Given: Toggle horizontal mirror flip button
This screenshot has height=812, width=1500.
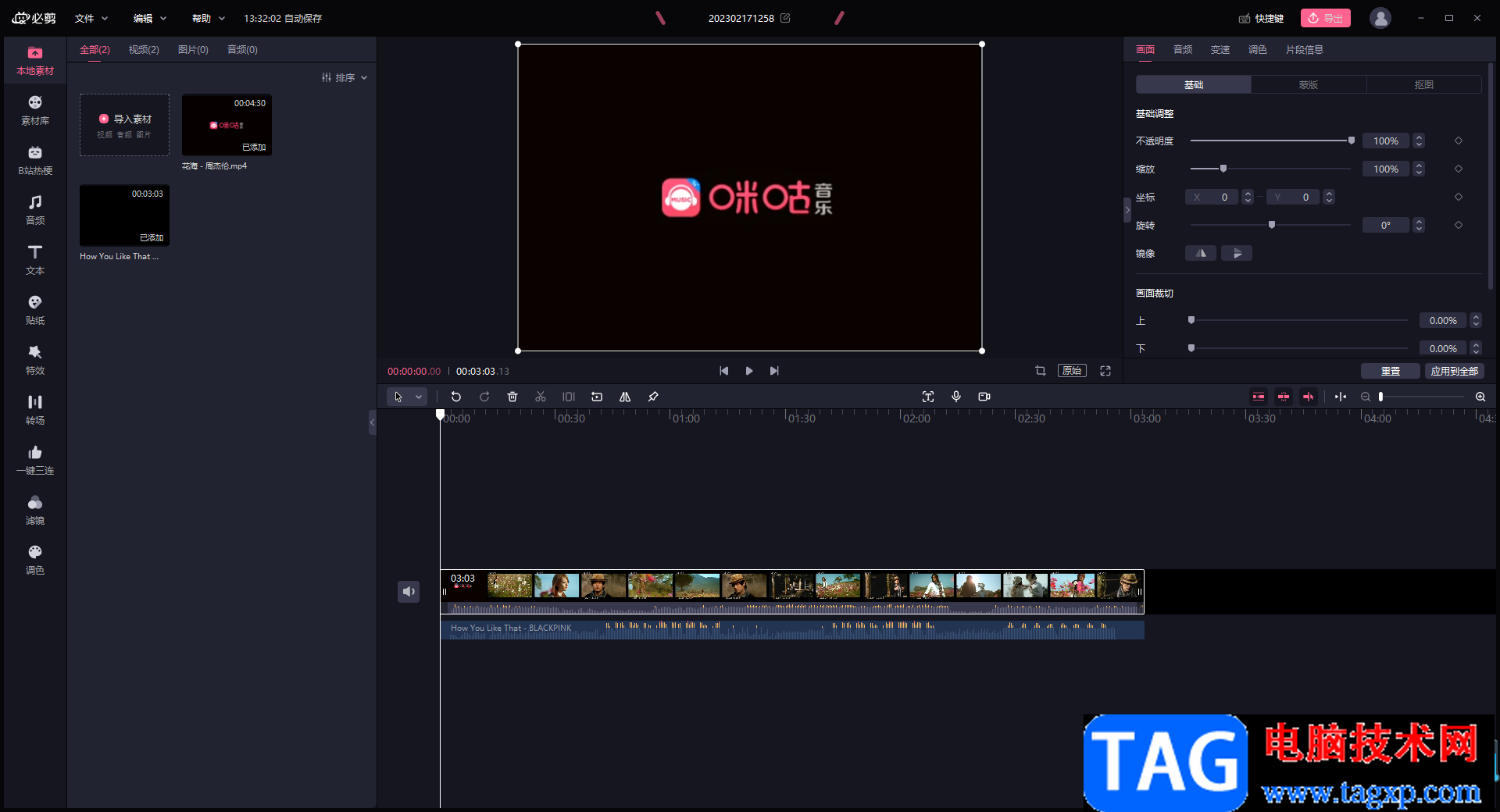Looking at the screenshot, I should [x=1201, y=253].
